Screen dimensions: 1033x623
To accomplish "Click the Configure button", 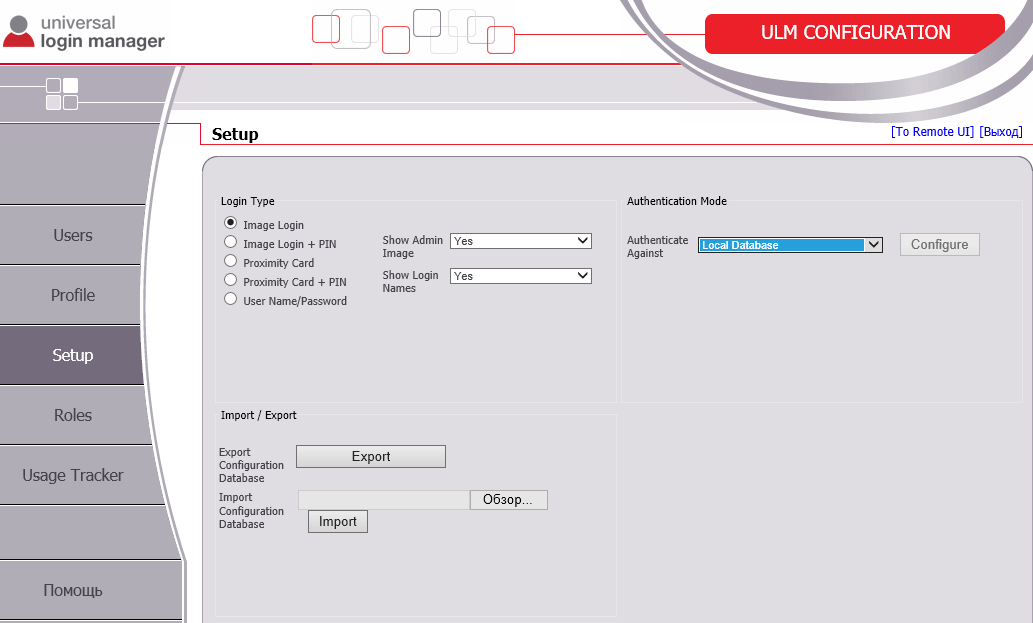I will [x=939, y=244].
